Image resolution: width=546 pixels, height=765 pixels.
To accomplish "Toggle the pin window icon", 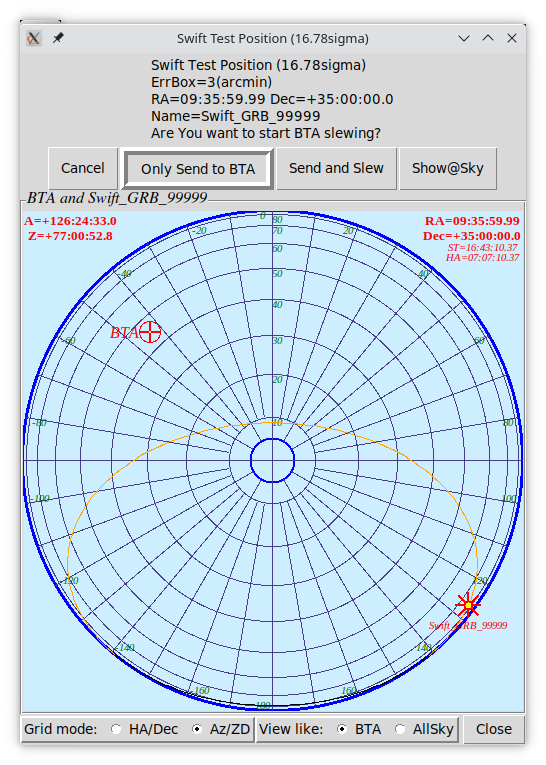I will pos(58,38).
